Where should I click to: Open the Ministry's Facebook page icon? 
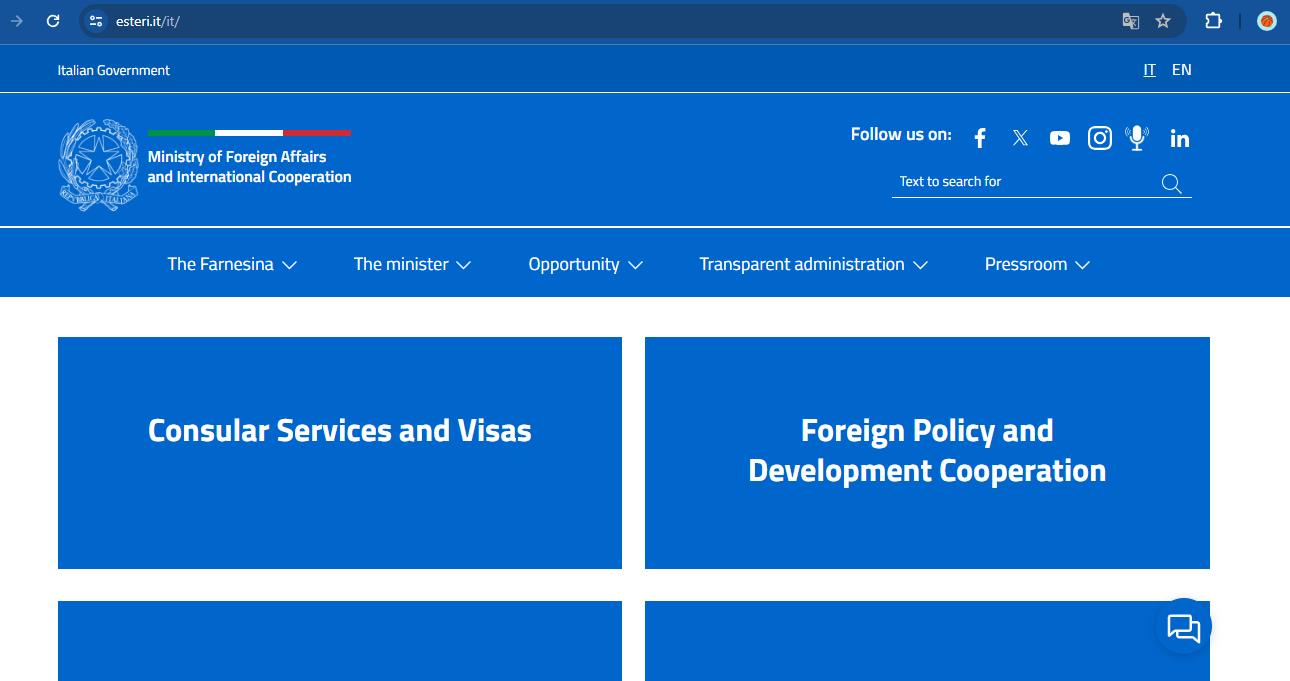coord(979,137)
